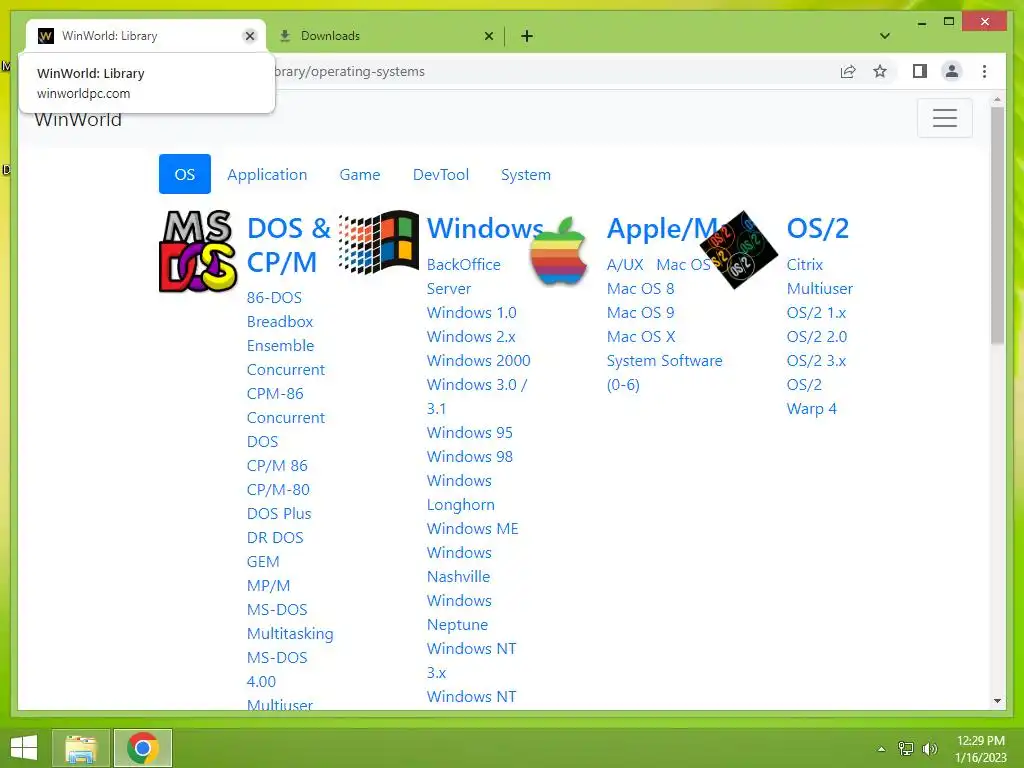Screen dimensions: 1024x768
Task: Open the Mac OS 9 link
Action: click(640, 313)
